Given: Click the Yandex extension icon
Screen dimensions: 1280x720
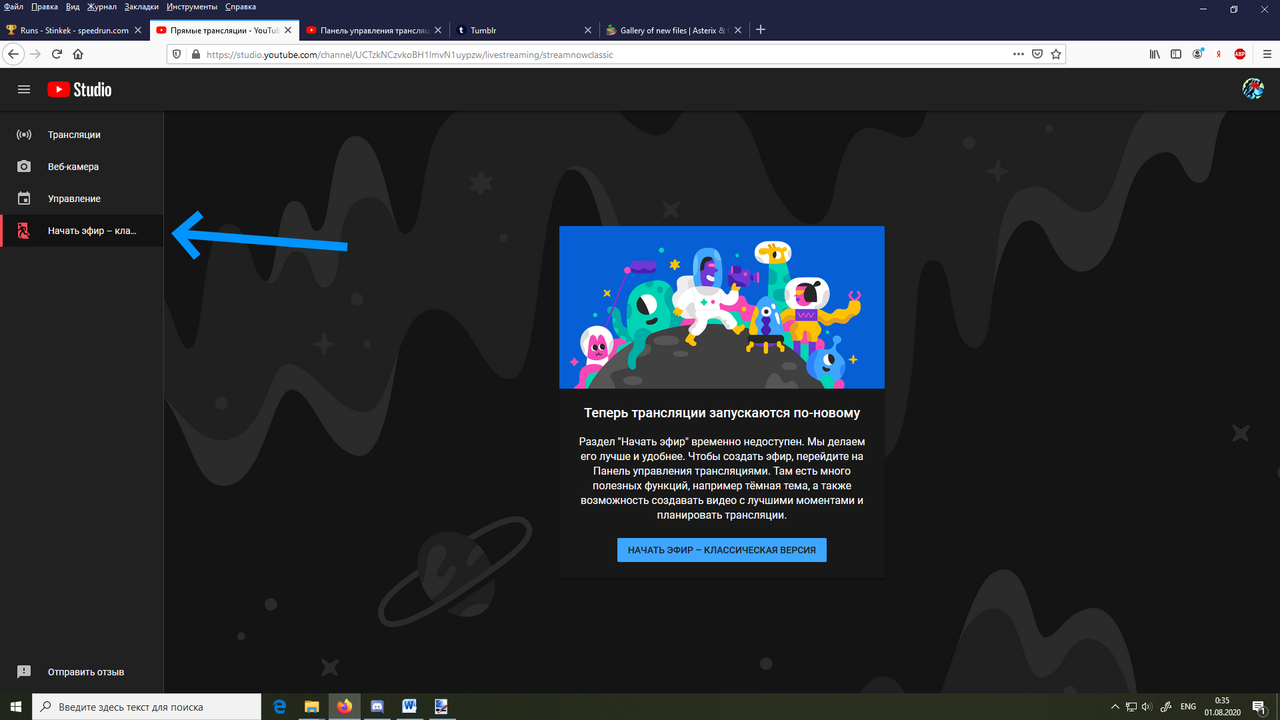Looking at the screenshot, I should 1219,54.
